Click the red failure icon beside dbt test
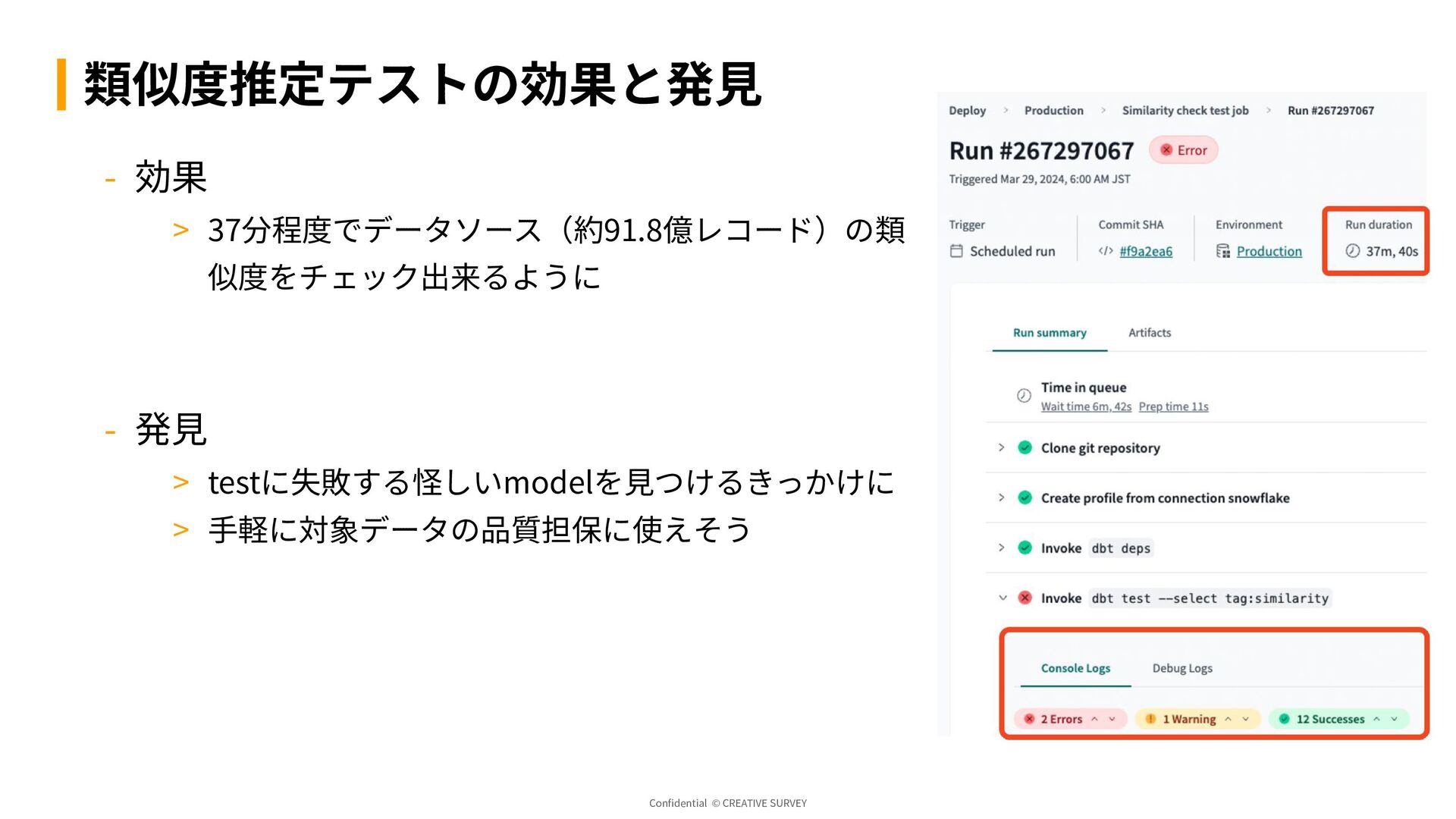The width and height of the screenshot is (1456, 819). point(1025,598)
